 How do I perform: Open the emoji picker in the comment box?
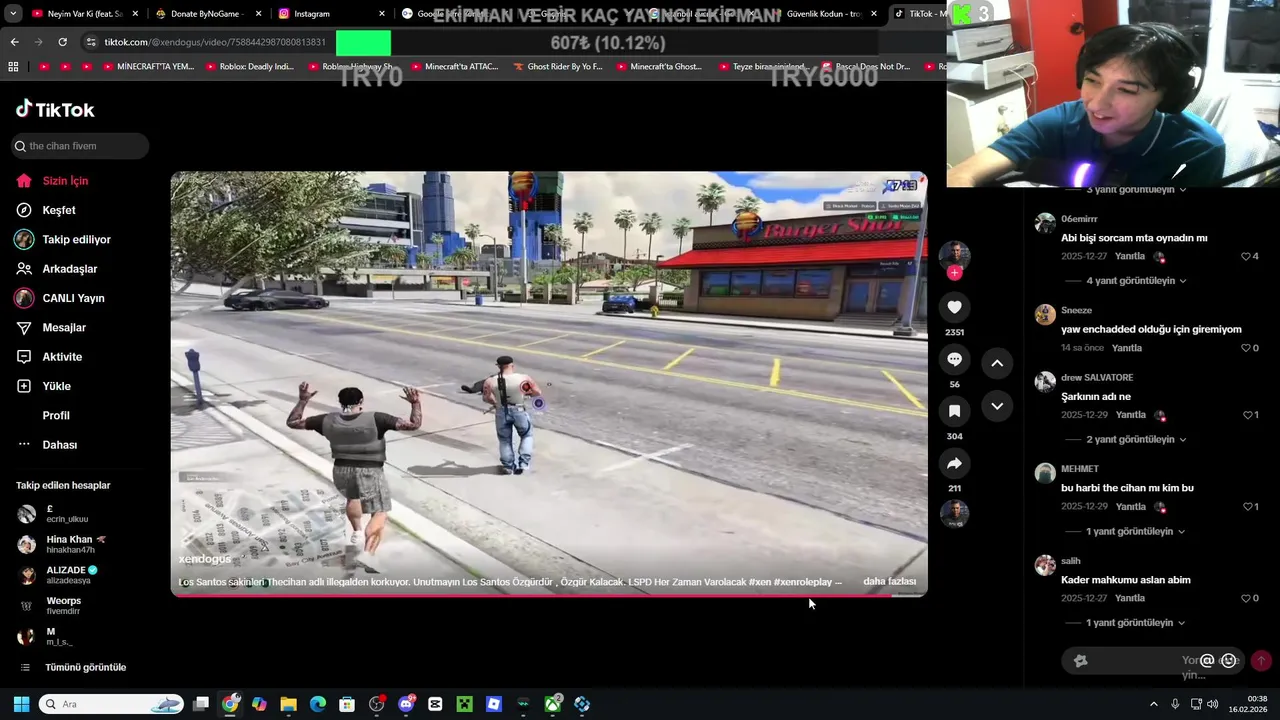point(1229,660)
